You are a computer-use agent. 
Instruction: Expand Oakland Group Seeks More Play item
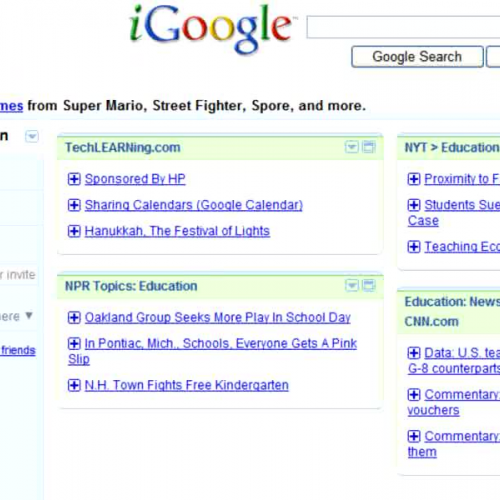(74, 317)
